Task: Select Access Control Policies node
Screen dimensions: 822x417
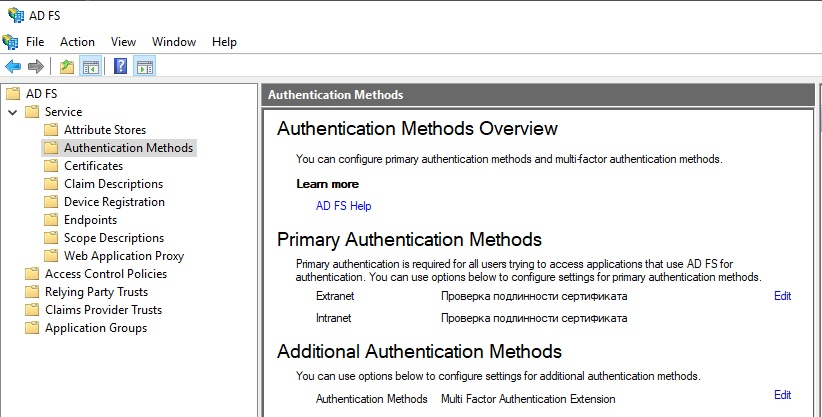Action: (106, 274)
